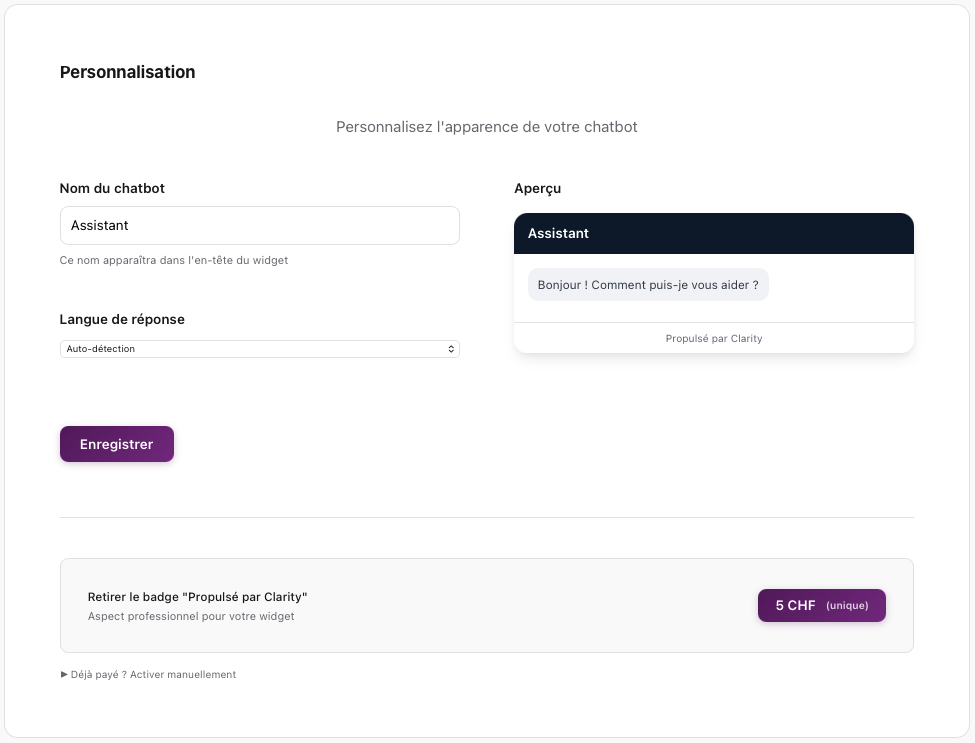Click the Enregistrer button

tap(116, 443)
